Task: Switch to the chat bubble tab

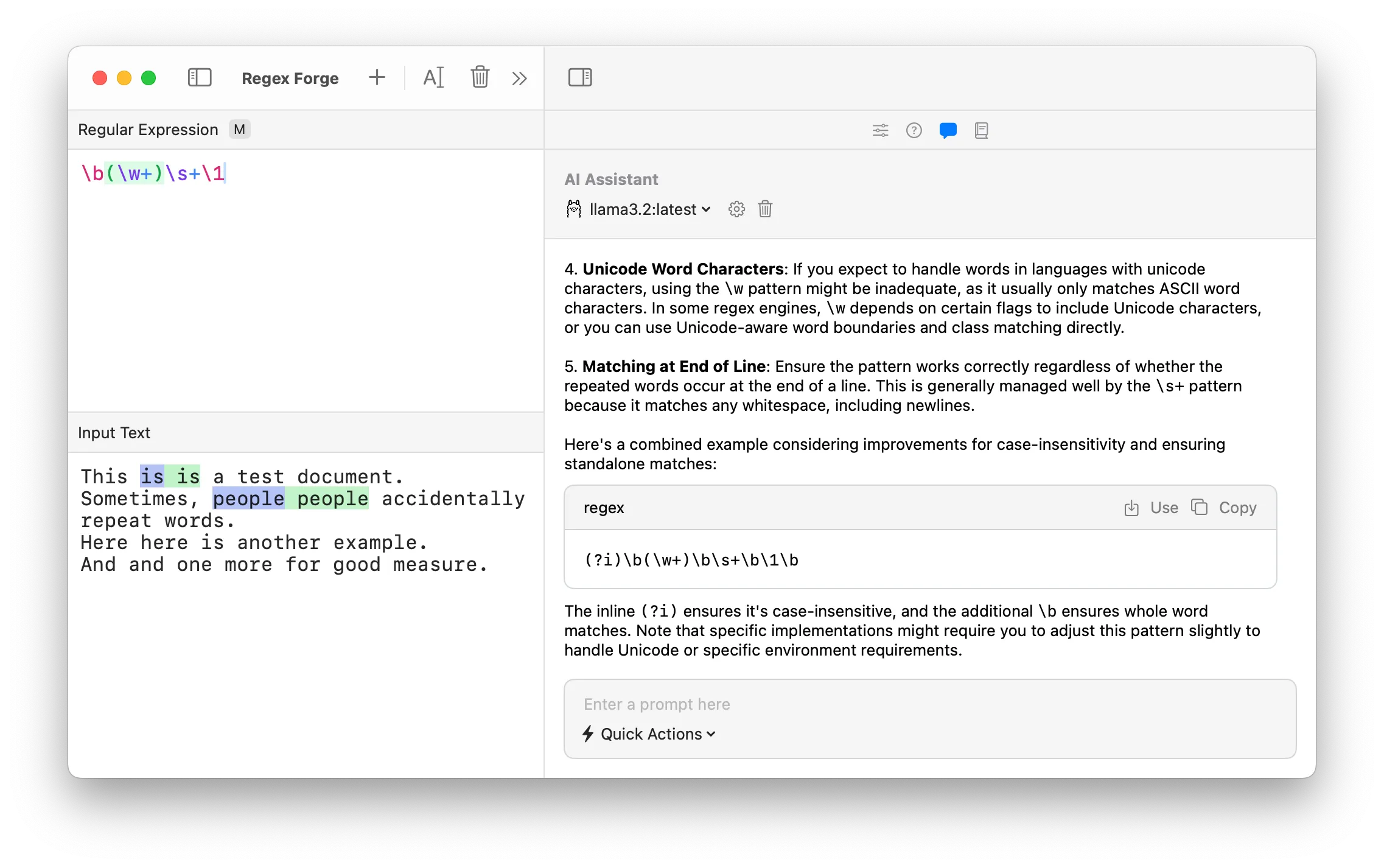Action: [x=948, y=130]
